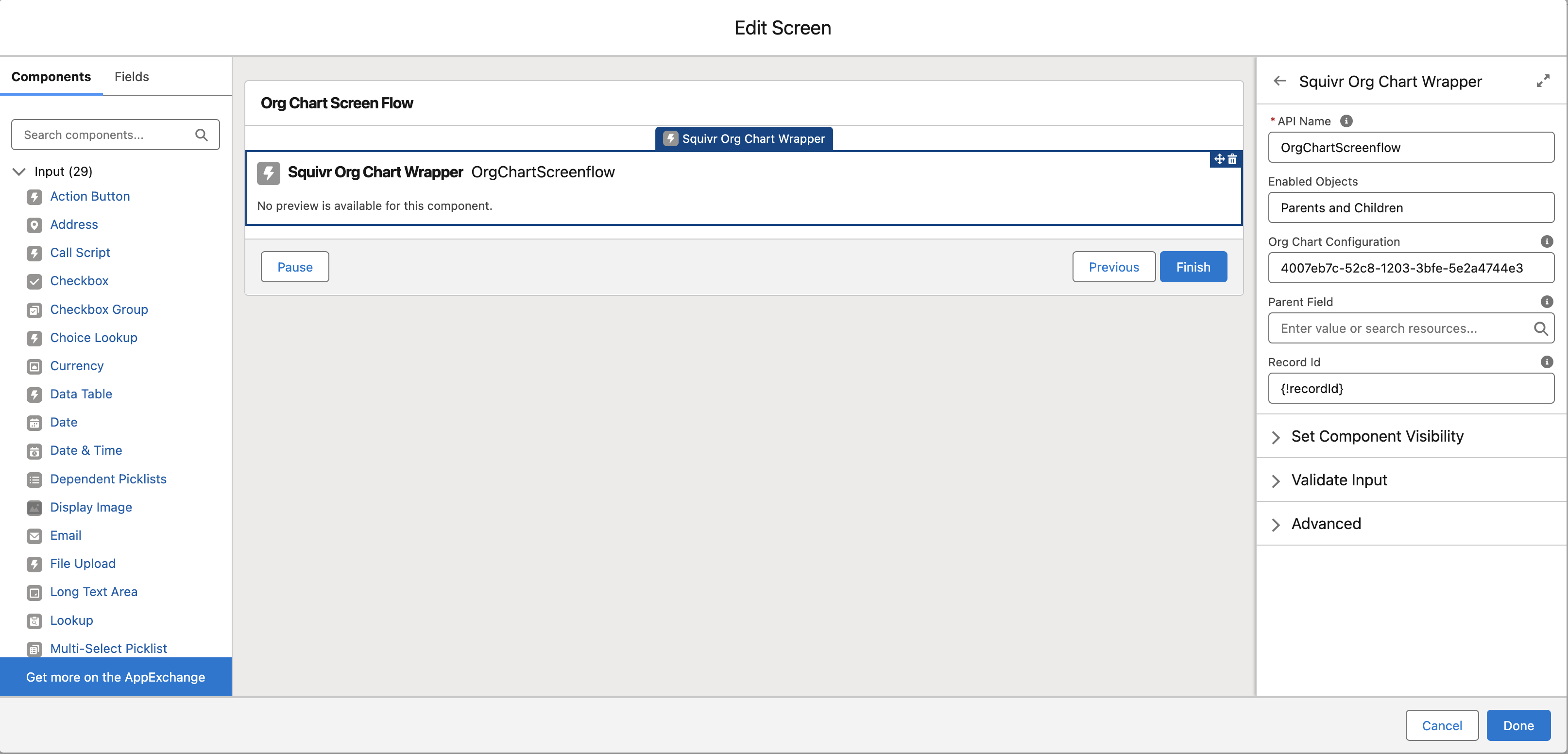Viewport: 1568px width, 754px height.
Task: Click the lightning icon in canvas component
Action: tap(269, 173)
